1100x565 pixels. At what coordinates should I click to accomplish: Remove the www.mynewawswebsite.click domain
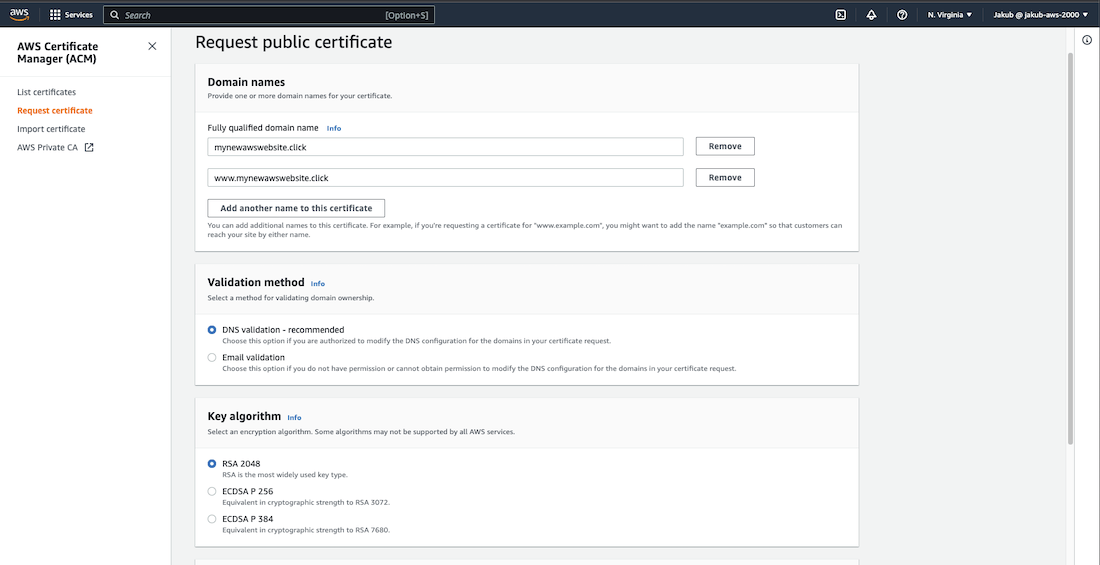click(x=725, y=178)
